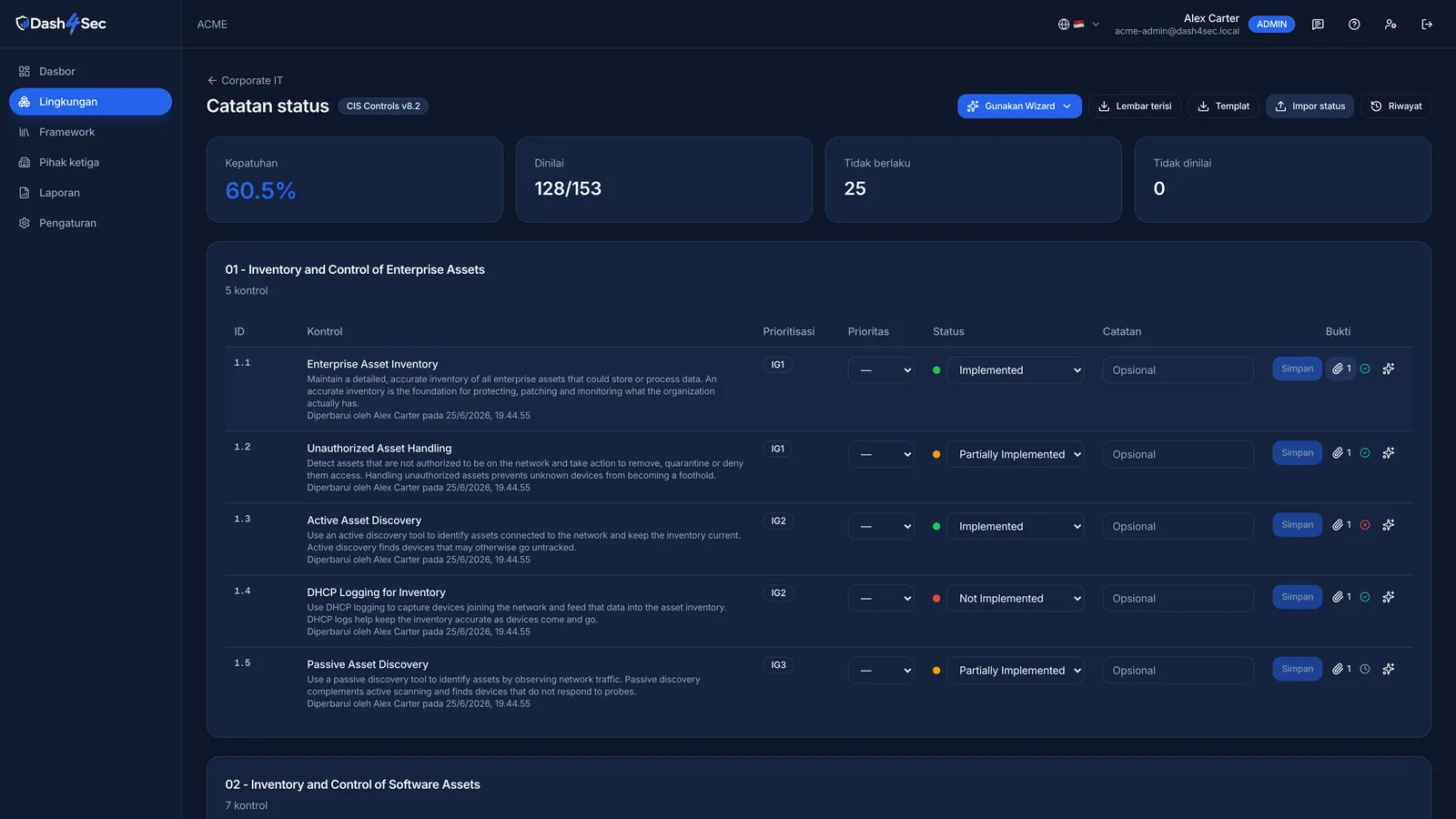Viewport: 1456px width, 819px height.
Task: Go back via Corporate IT link
Action: click(245, 80)
